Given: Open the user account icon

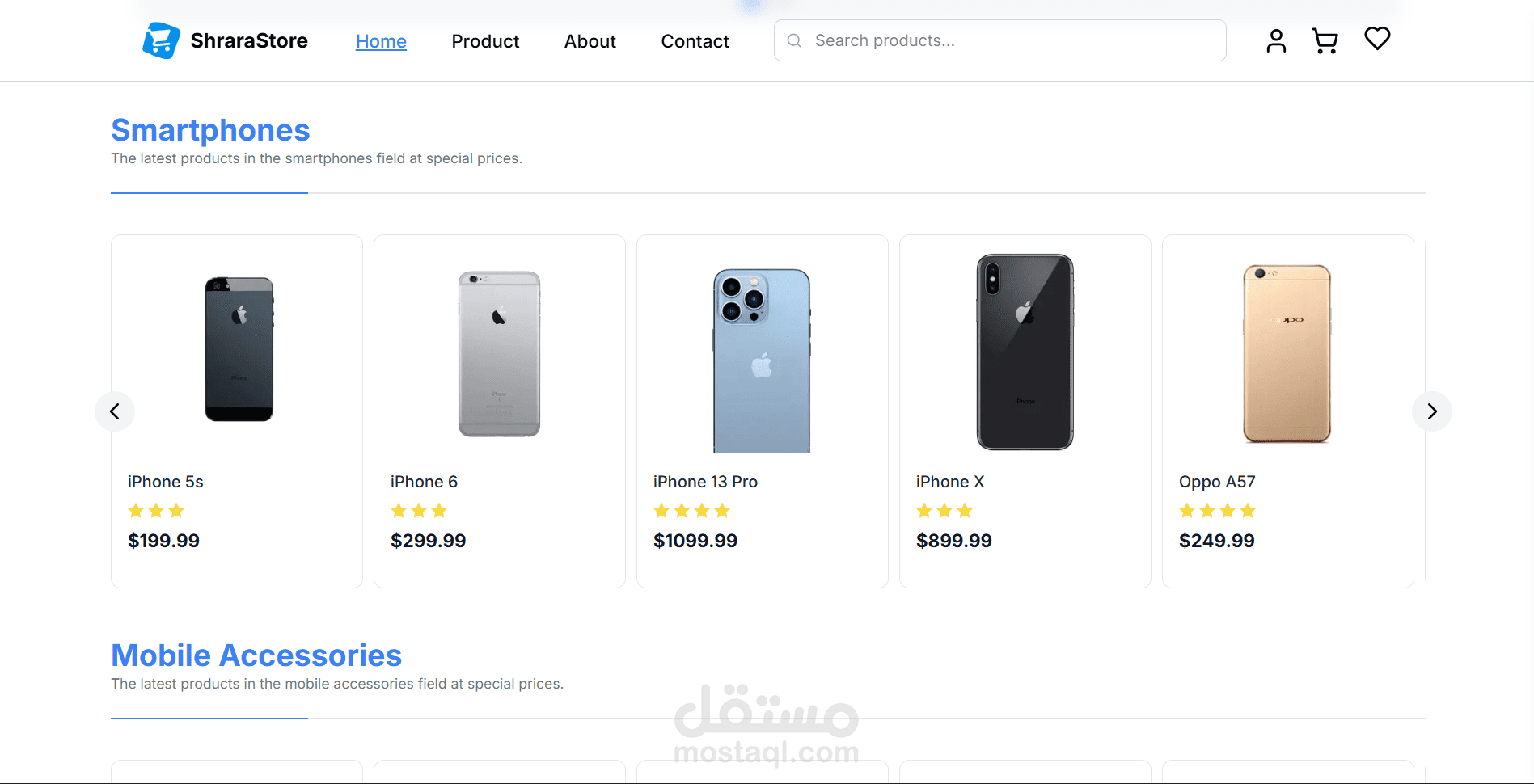Looking at the screenshot, I should [x=1276, y=40].
